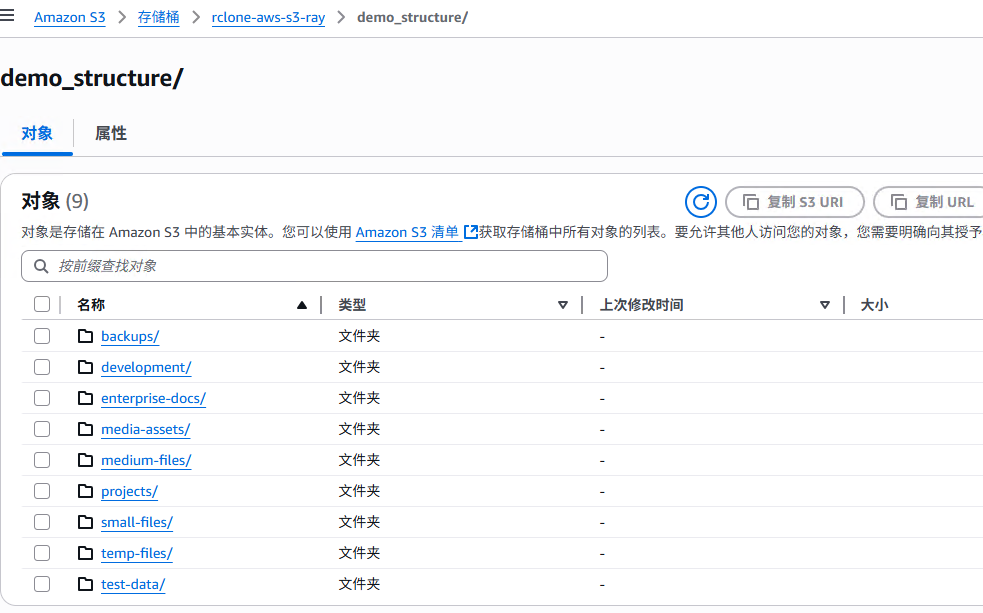This screenshot has height=613, width=983.
Task: Click the demo_structure/ page heading
Action: coord(92,78)
